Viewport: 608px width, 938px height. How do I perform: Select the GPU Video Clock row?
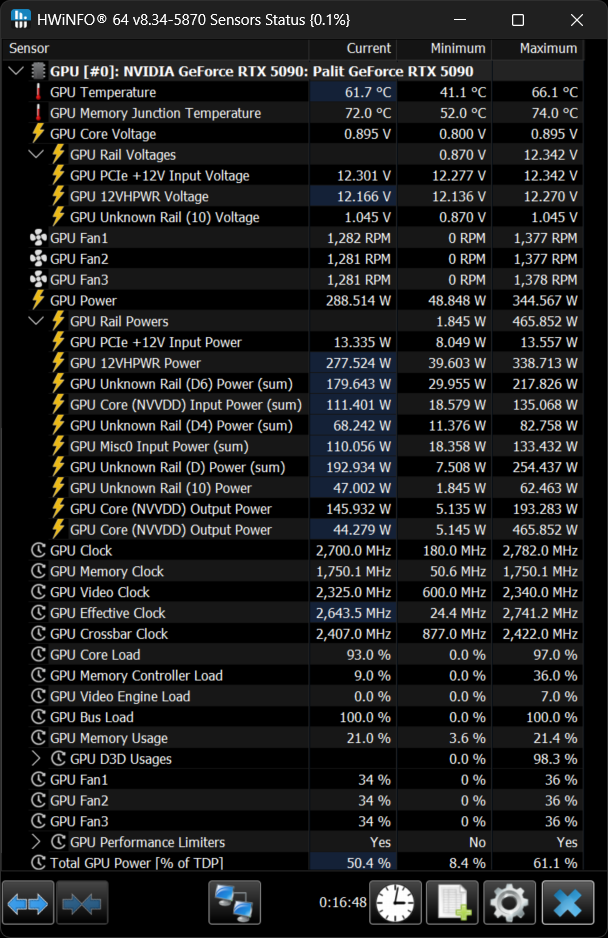coord(293,592)
